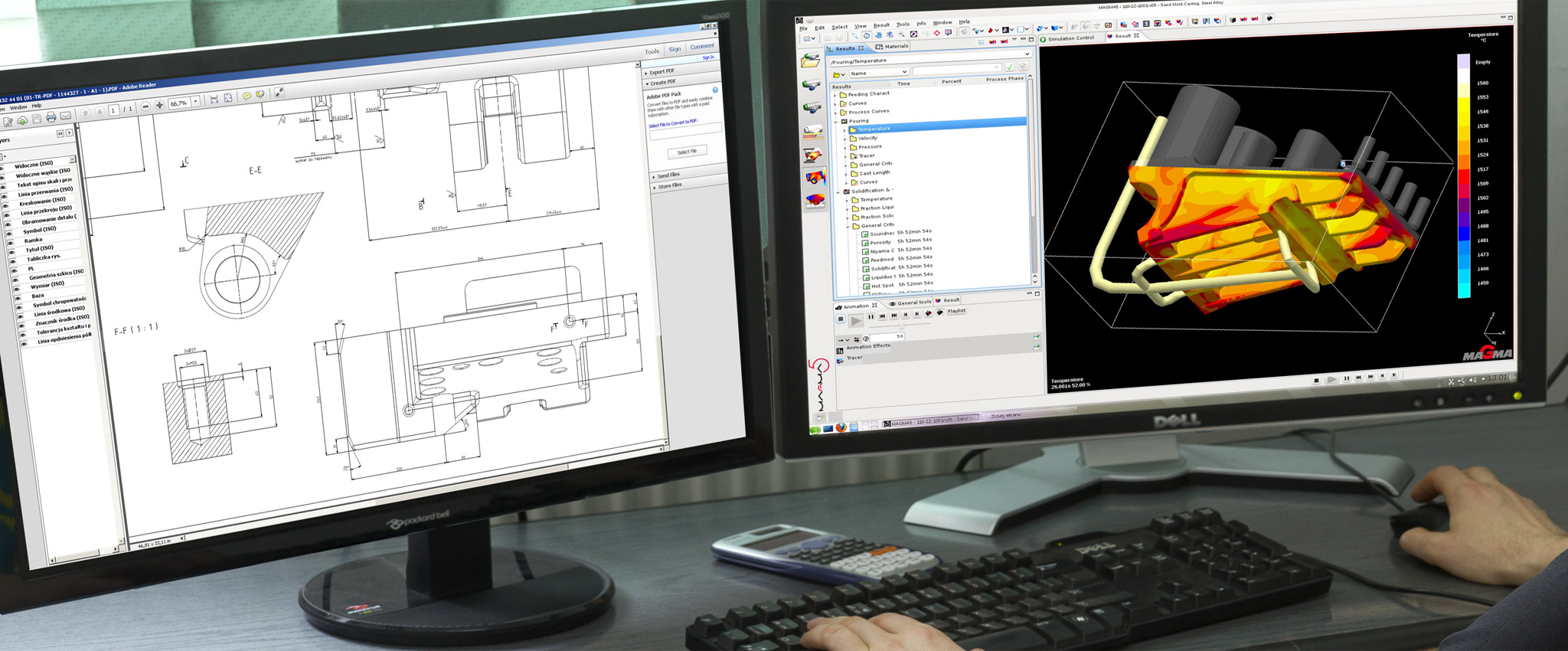Click the green checkmark apply-filter button in Results
The height and width of the screenshot is (651, 1568).
[x=1009, y=67]
